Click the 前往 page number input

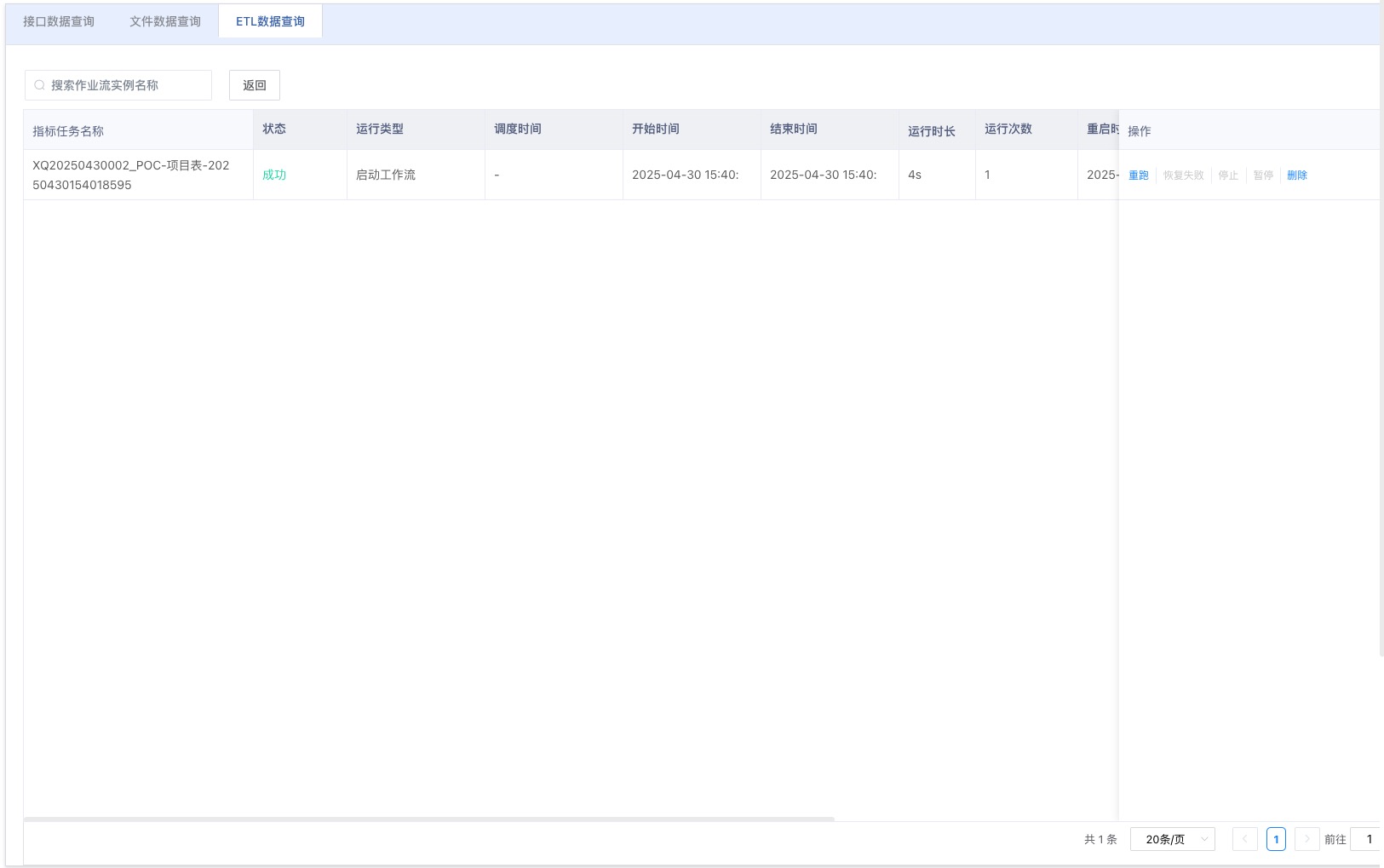click(1366, 839)
